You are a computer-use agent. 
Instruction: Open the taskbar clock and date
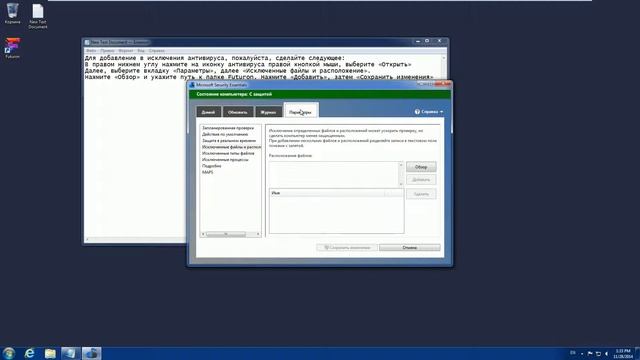(623, 353)
